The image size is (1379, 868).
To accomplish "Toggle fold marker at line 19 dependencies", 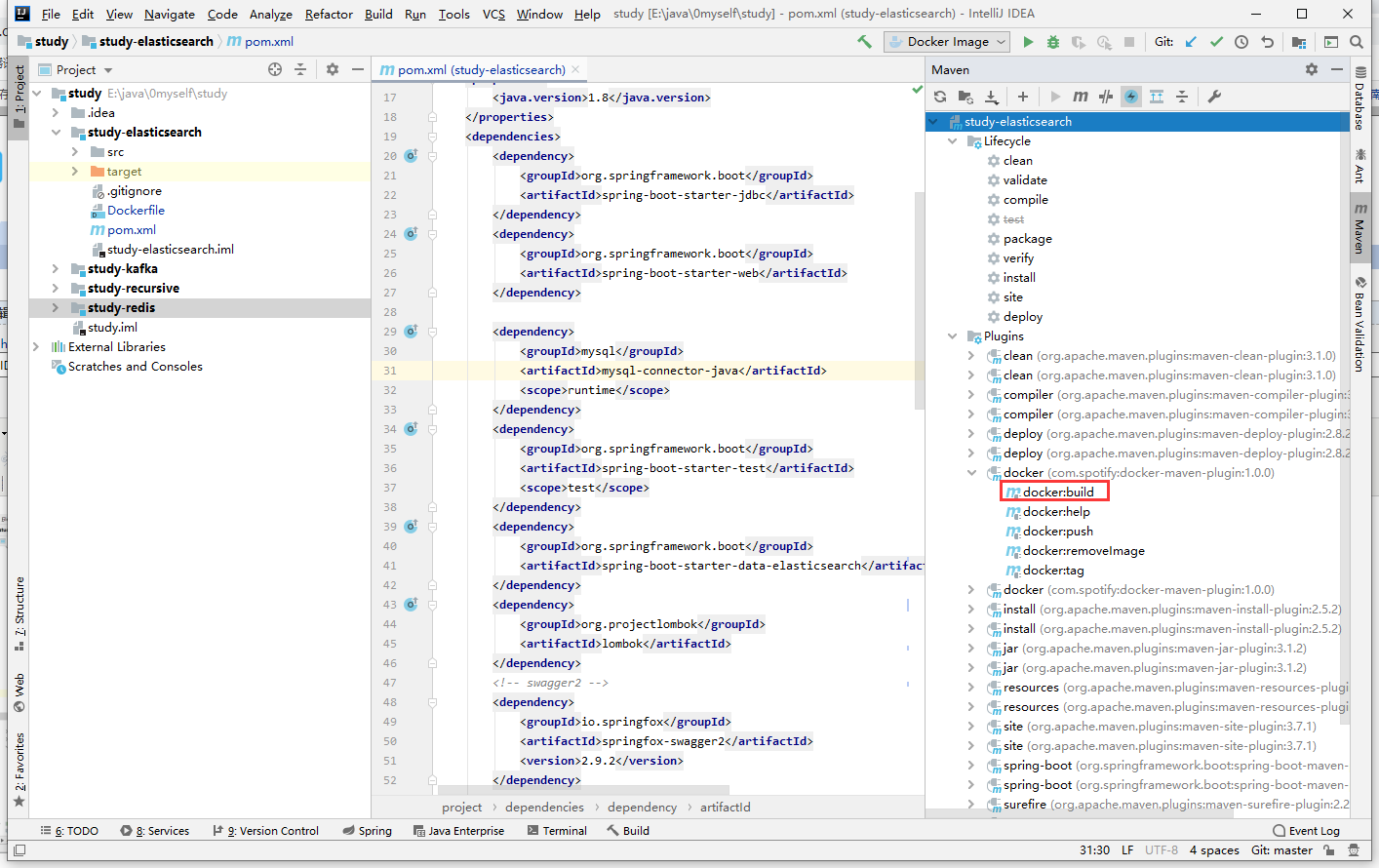I will pos(432,137).
